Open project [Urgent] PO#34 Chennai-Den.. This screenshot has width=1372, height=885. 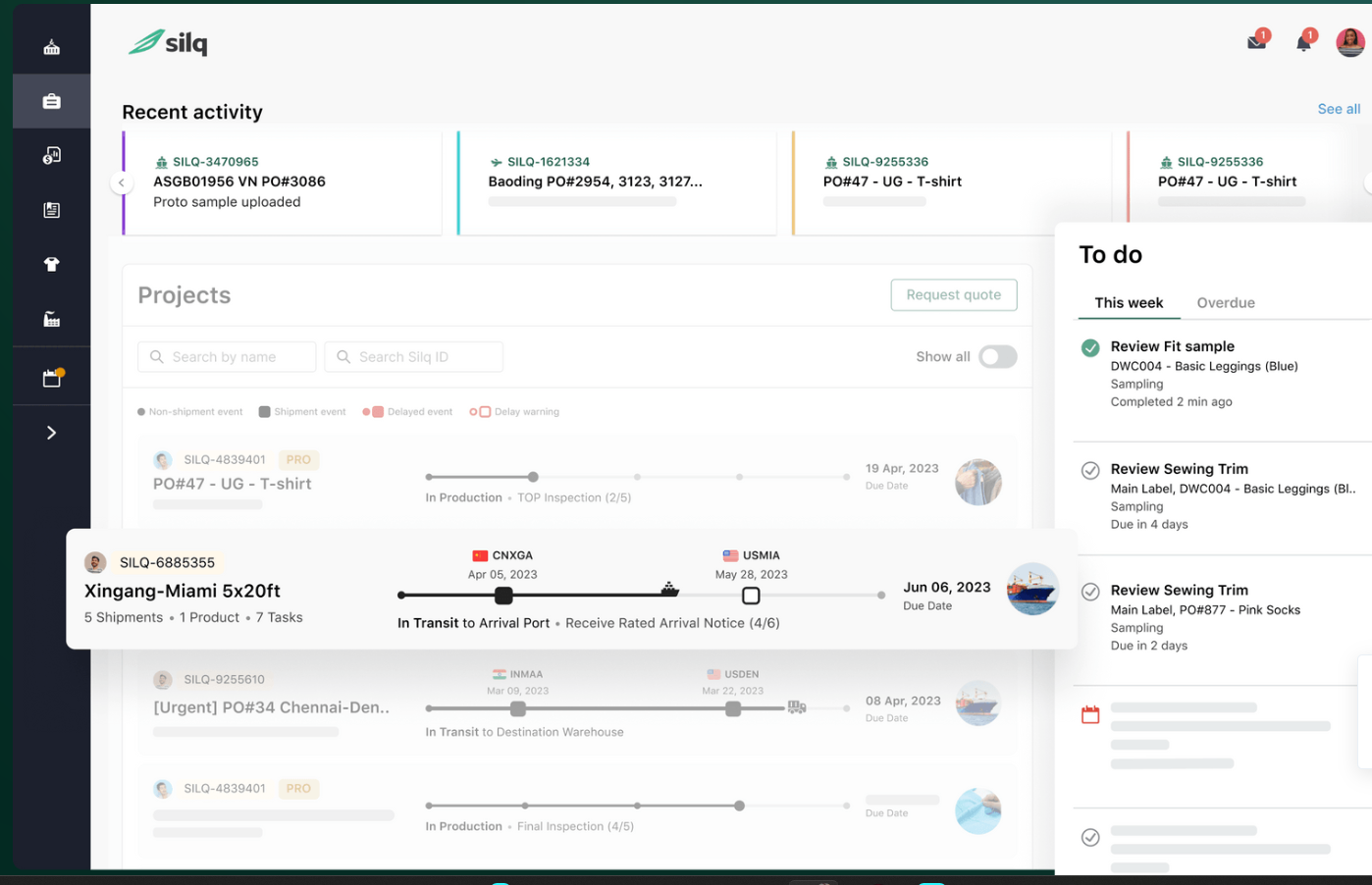coord(272,707)
